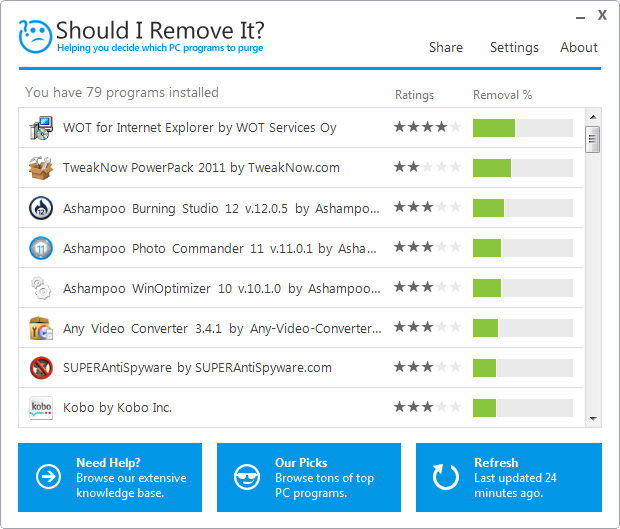Screen dimensions: 620x529
Task: Open the Need Help knowledge base button
Action: (x=110, y=477)
